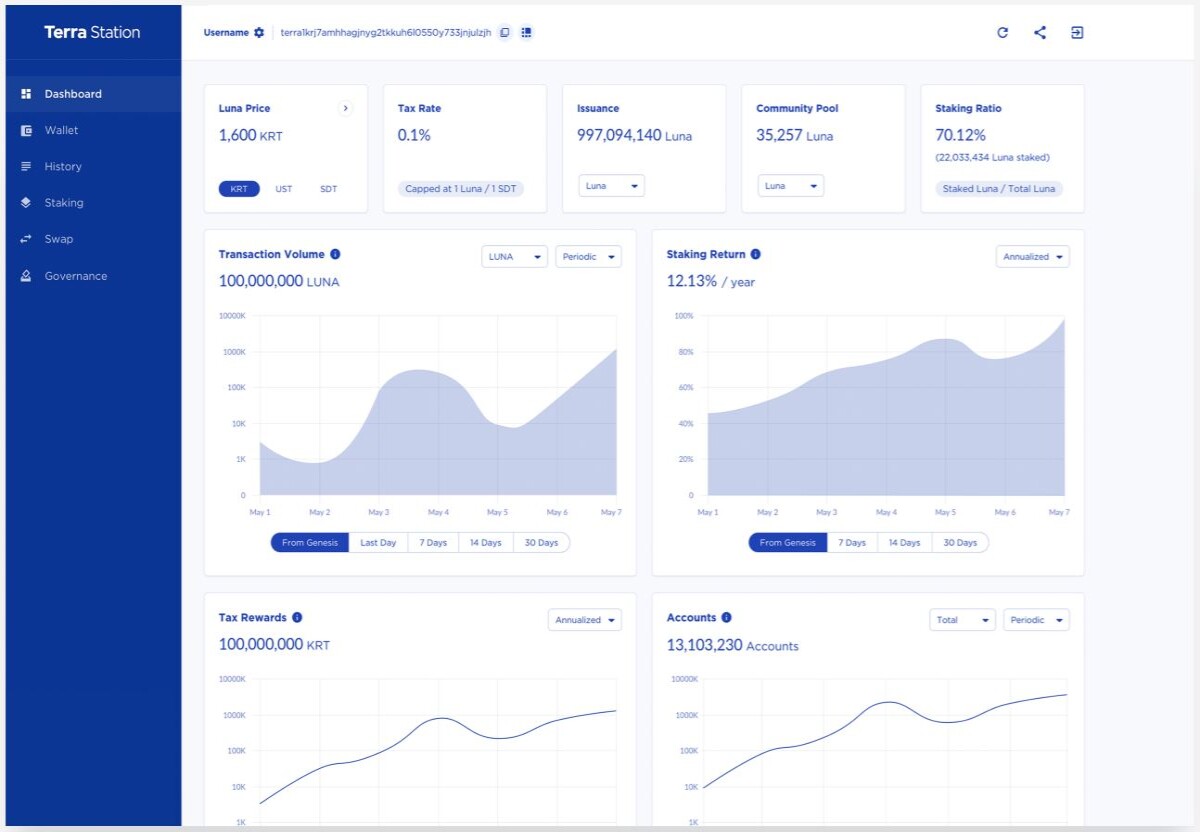Click History list icon in sidebar
This screenshot has height=832, width=1200.
(x=27, y=166)
